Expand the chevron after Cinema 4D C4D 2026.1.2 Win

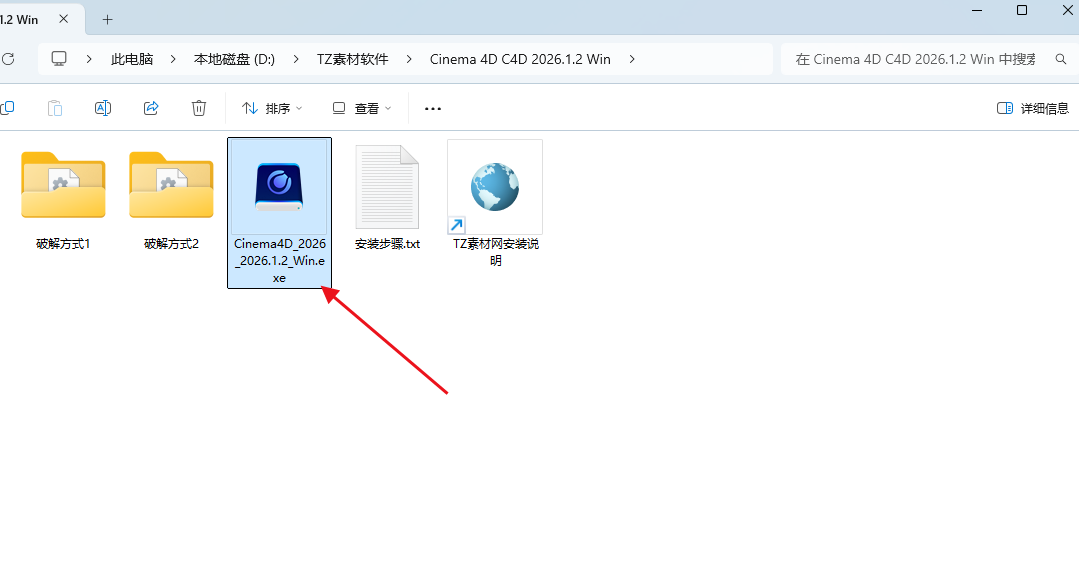(632, 59)
